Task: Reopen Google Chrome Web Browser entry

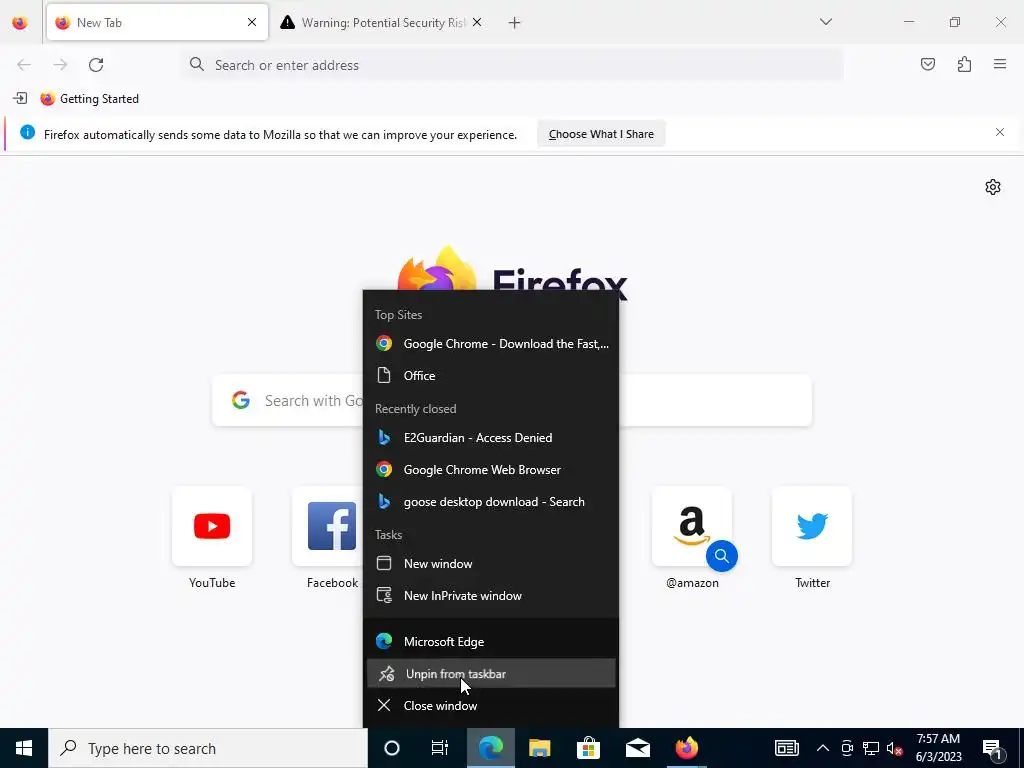Action: click(491, 470)
